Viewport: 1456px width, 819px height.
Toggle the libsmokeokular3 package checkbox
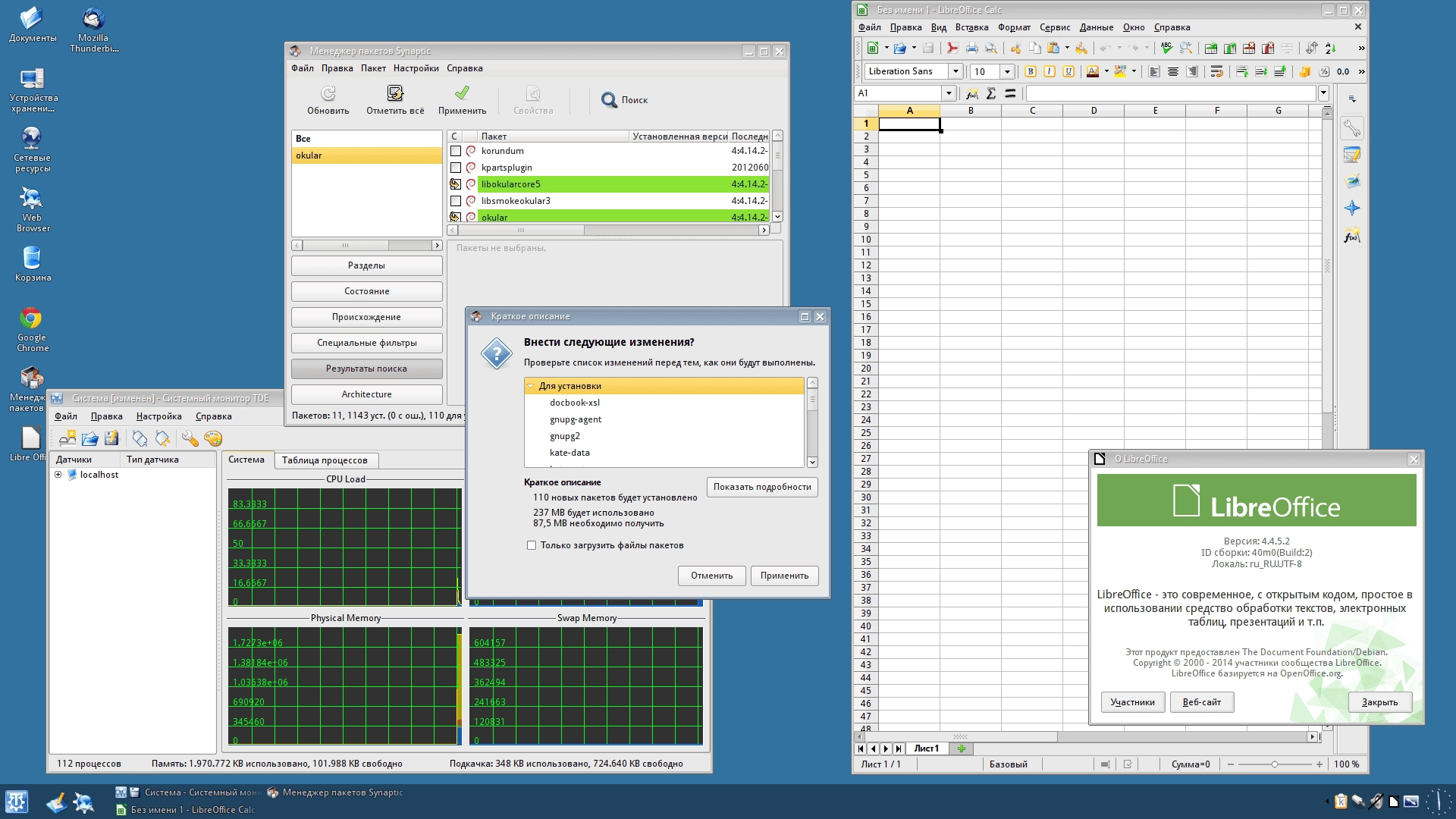point(456,201)
